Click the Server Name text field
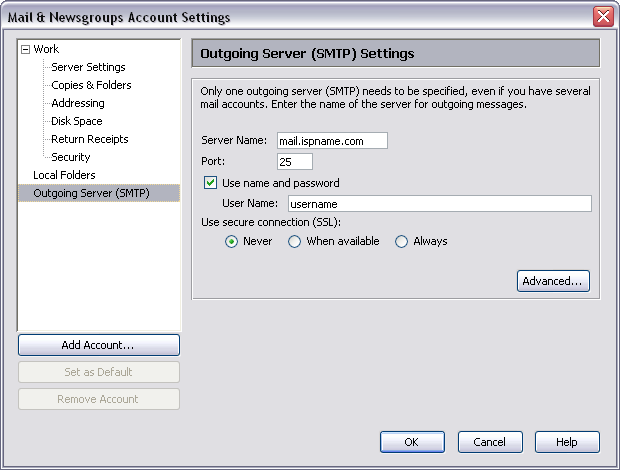 (x=332, y=141)
